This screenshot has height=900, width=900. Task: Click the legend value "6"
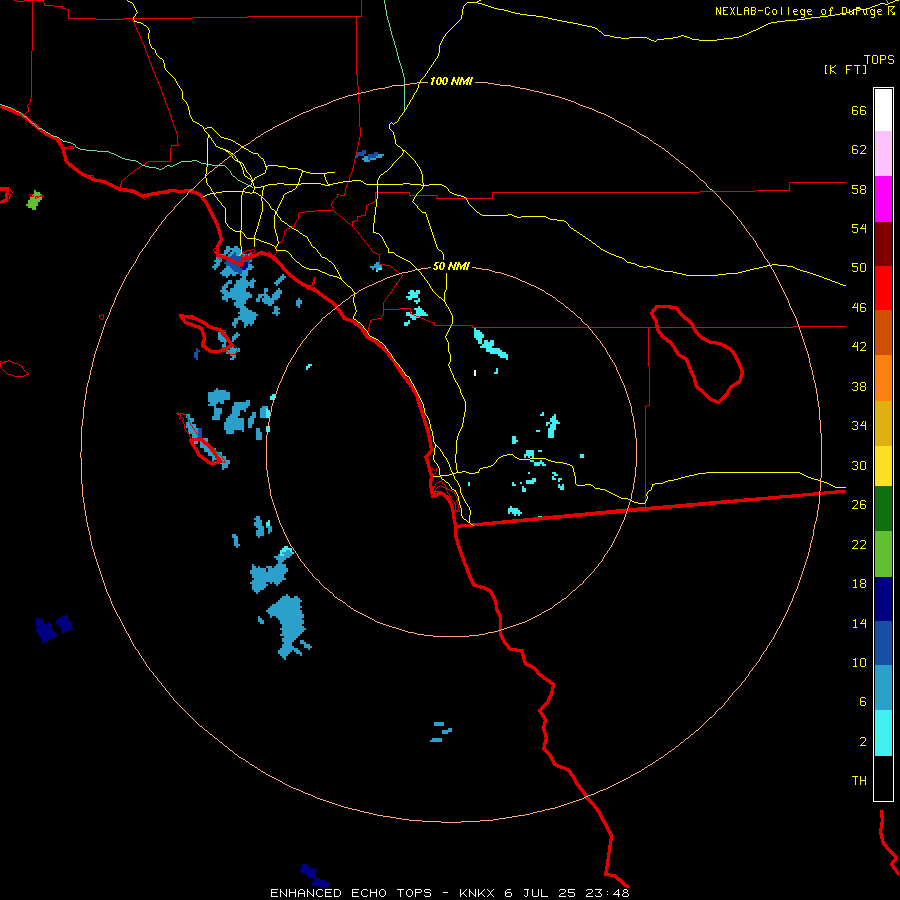point(863,702)
